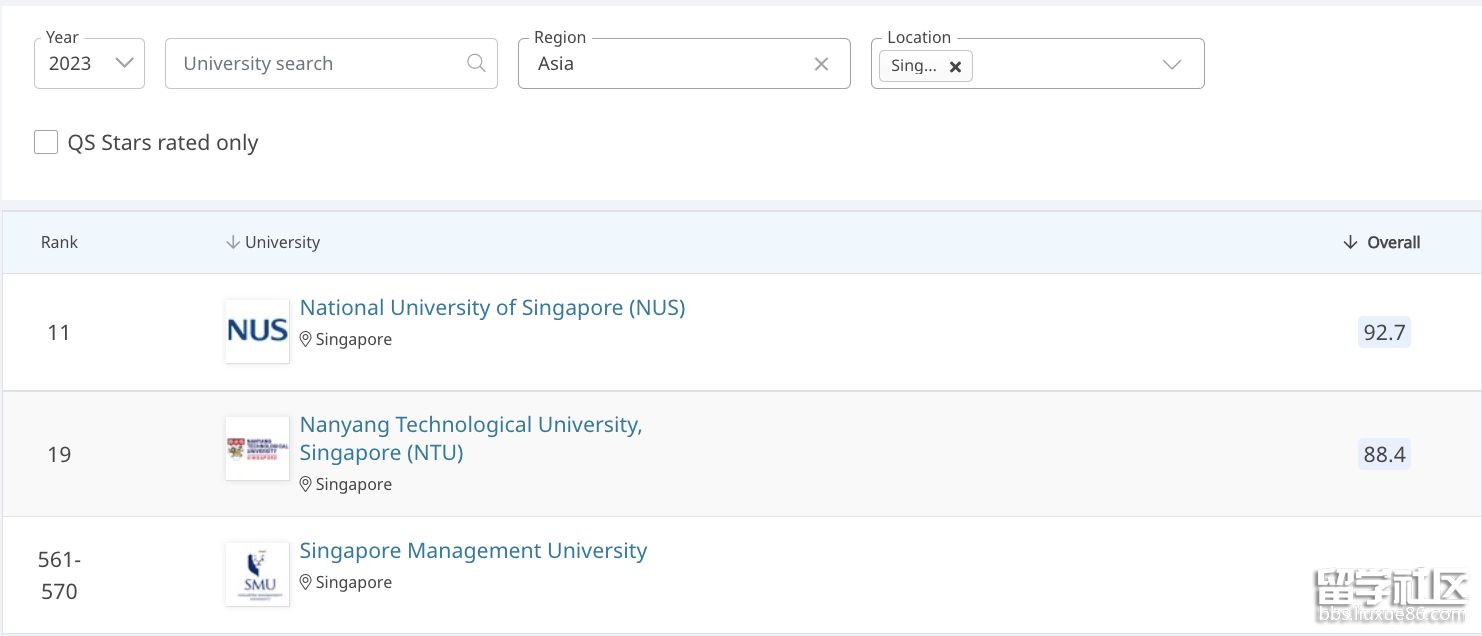Open the NUS logo thumbnail

click(x=257, y=331)
